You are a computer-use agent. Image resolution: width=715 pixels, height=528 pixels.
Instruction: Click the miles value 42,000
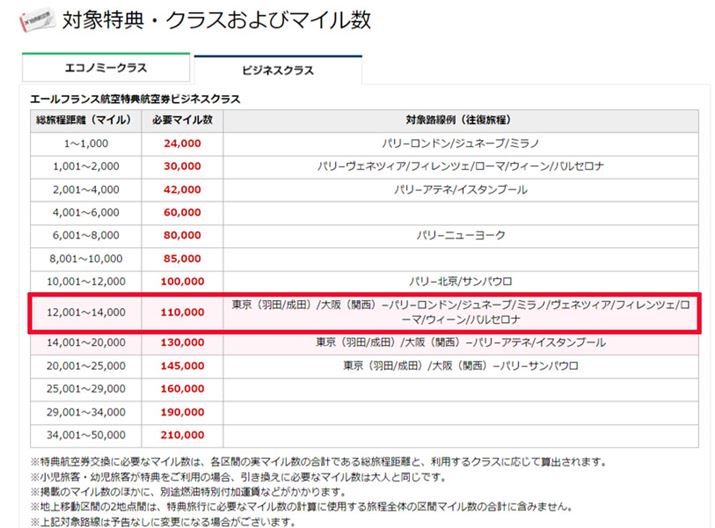[x=182, y=190]
